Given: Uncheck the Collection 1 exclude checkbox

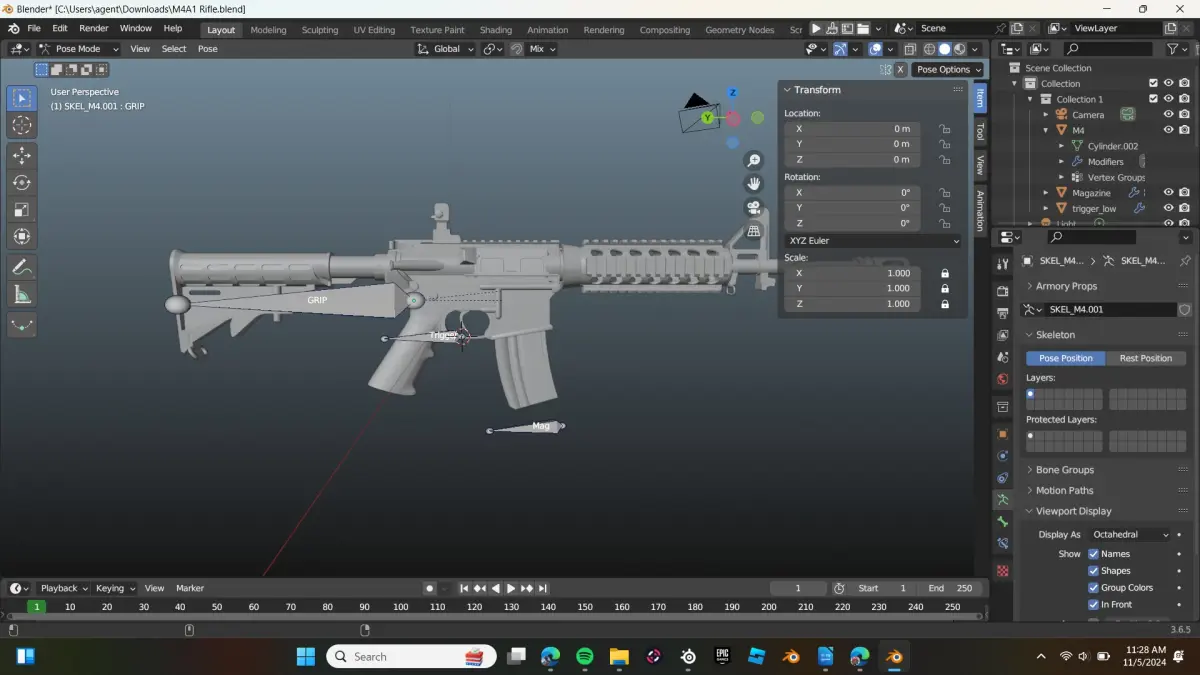Looking at the screenshot, I should tap(1153, 99).
